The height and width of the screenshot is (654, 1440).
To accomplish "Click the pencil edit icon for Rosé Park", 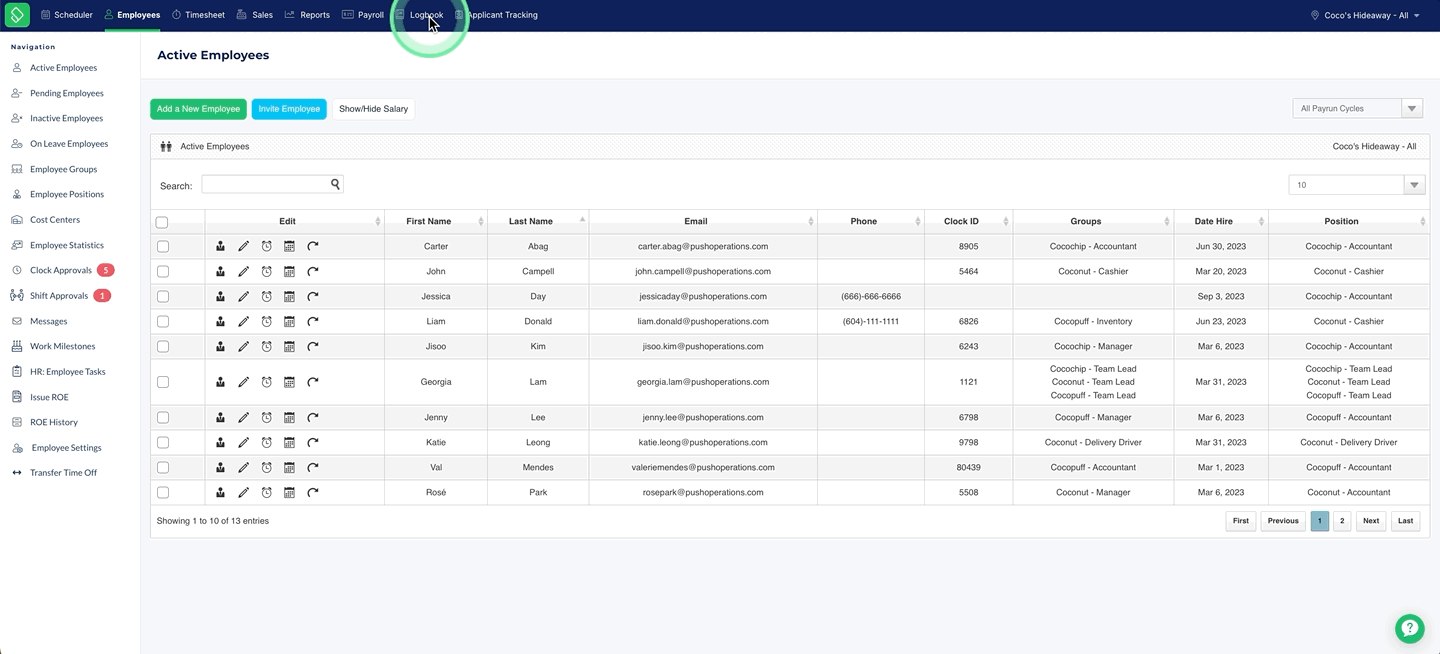I will coord(243,492).
